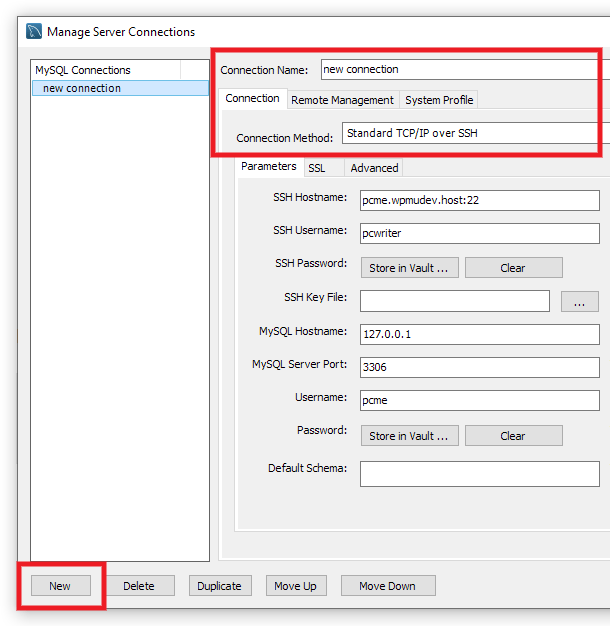The width and height of the screenshot is (610, 626).
Task: Click the MySQL Username field containing pcme
Action: [x=479, y=400]
